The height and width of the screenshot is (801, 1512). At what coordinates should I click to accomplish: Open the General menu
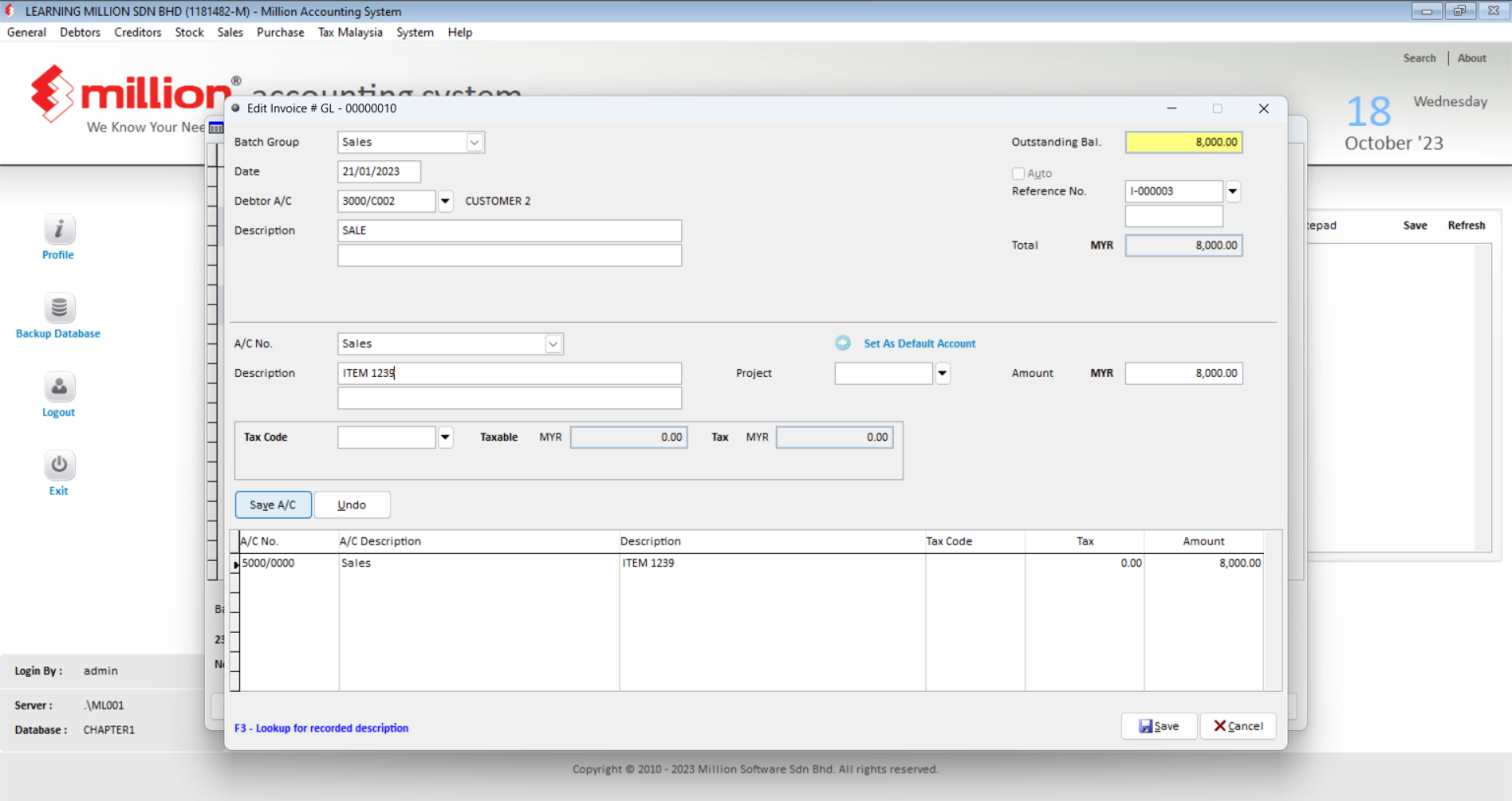pos(27,32)
